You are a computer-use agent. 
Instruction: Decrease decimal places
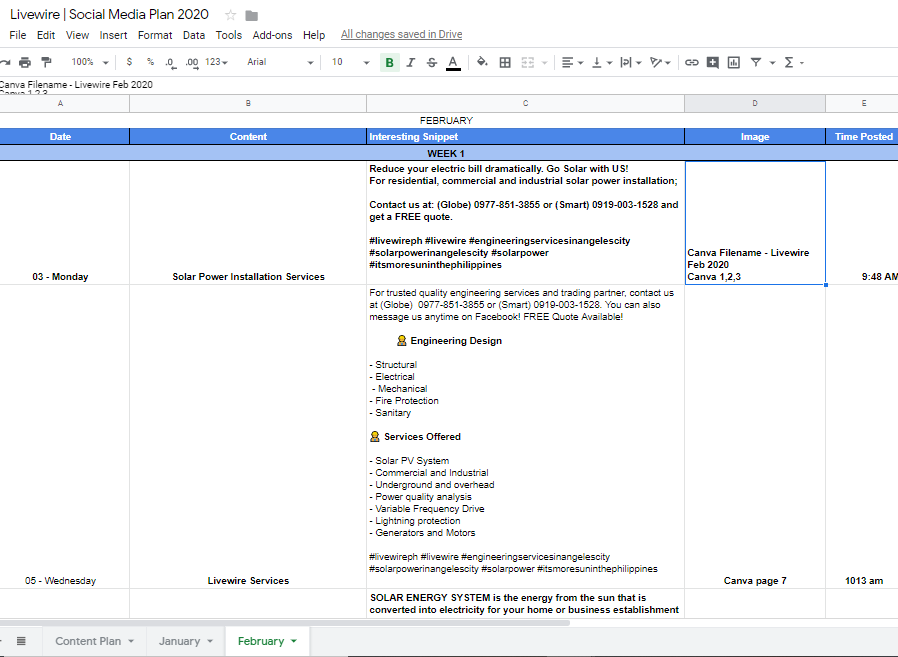[x=171, y=62]
